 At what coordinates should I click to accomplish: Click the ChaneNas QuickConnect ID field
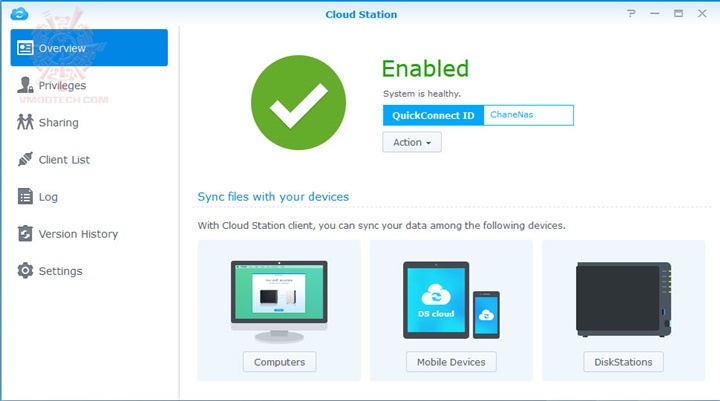tap(528, 115)
